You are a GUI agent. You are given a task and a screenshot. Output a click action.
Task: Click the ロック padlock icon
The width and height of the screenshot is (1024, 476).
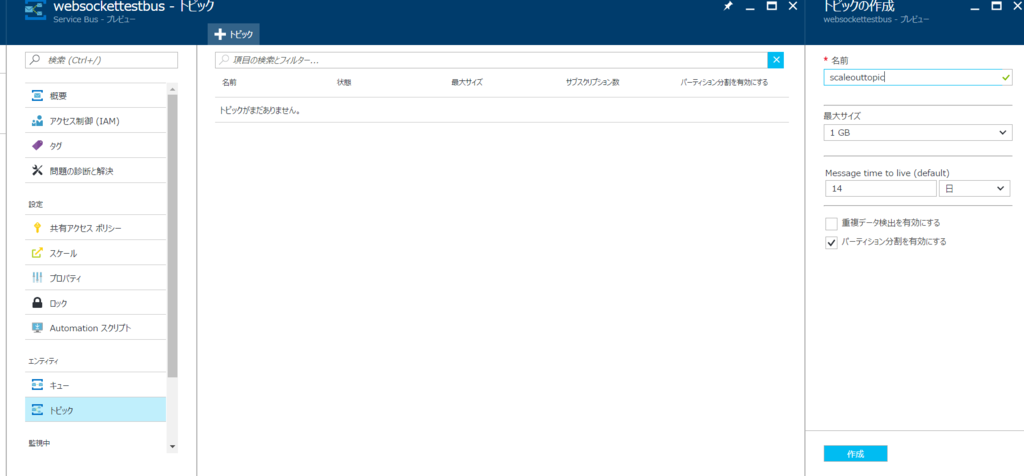point(37,303)
